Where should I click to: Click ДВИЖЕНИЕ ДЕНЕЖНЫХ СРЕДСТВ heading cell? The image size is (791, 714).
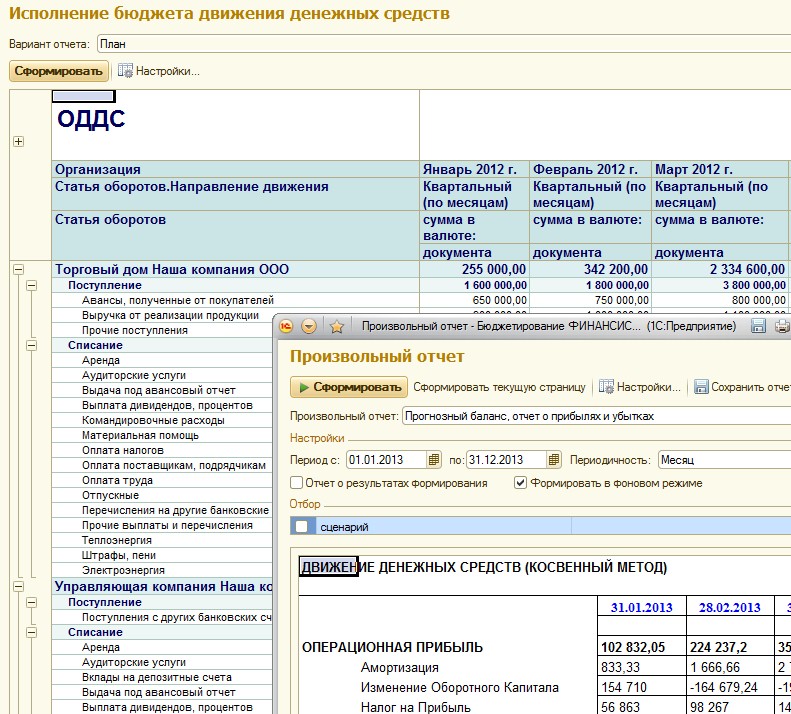(484, 567)
